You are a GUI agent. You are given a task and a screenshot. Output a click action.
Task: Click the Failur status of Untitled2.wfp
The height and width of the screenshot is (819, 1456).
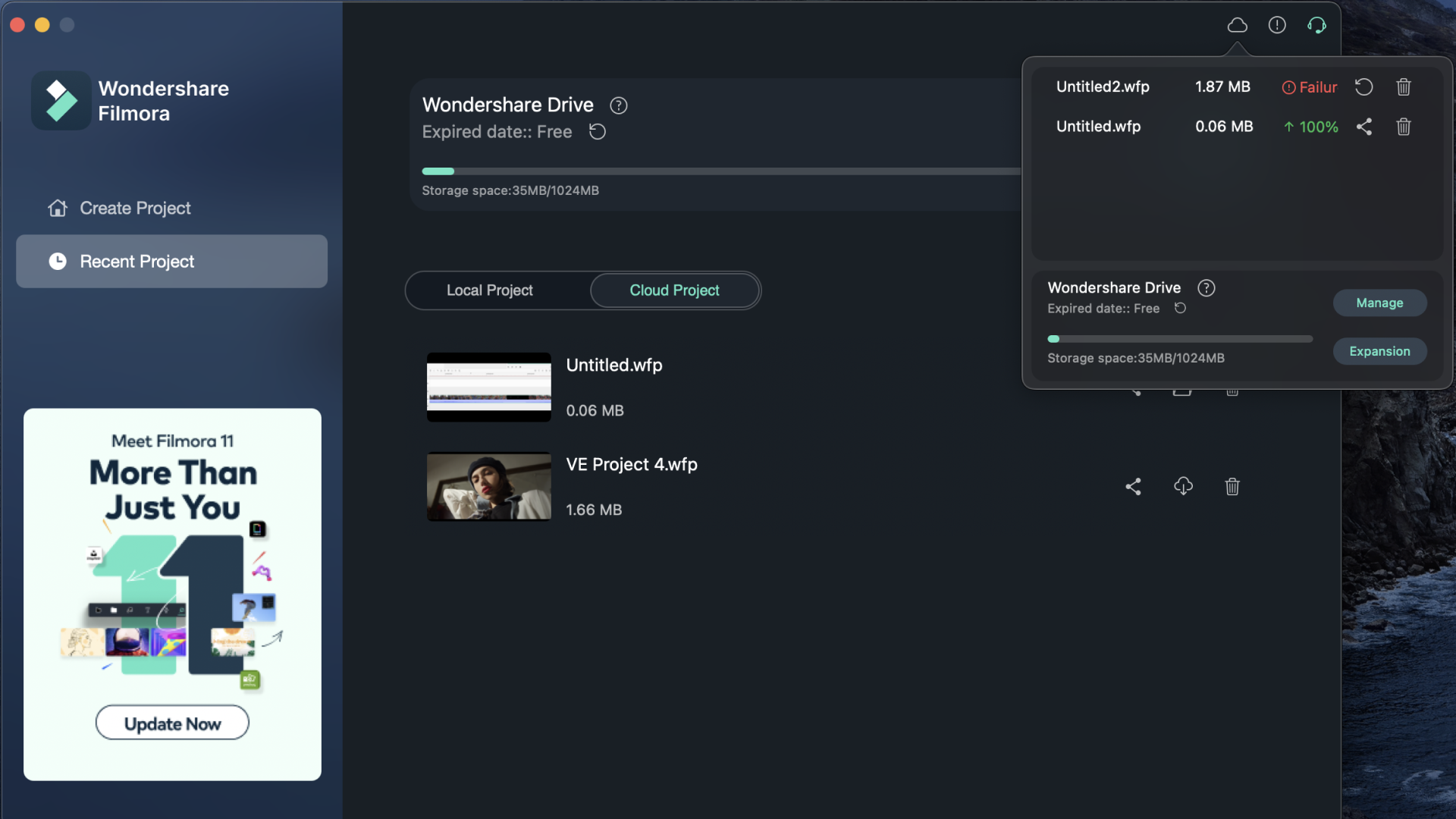pyautogui.click(x=1310, y=87)
